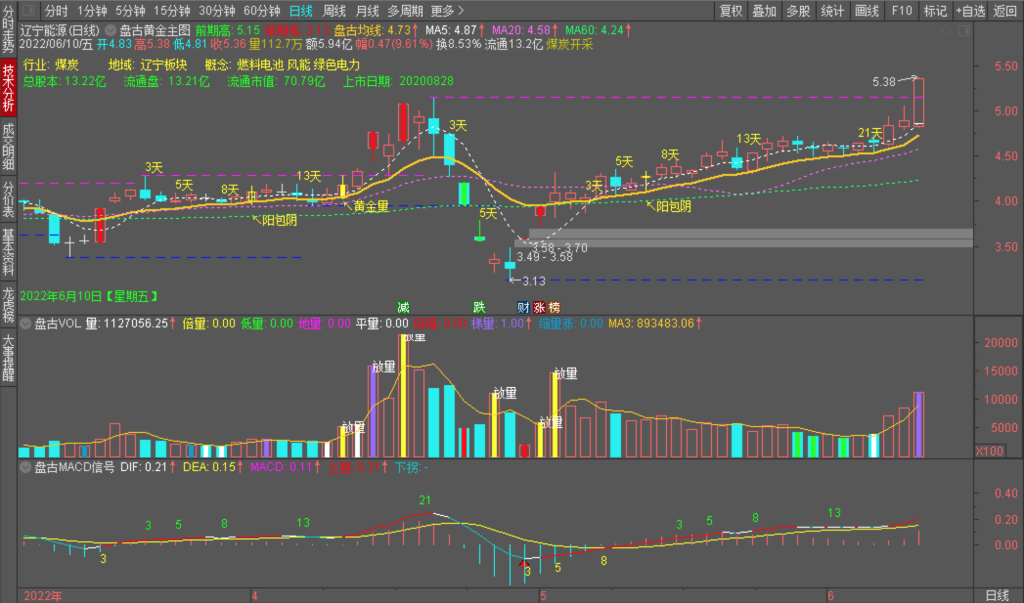Open the 基本资料 sidebar tab

point(8,253)
